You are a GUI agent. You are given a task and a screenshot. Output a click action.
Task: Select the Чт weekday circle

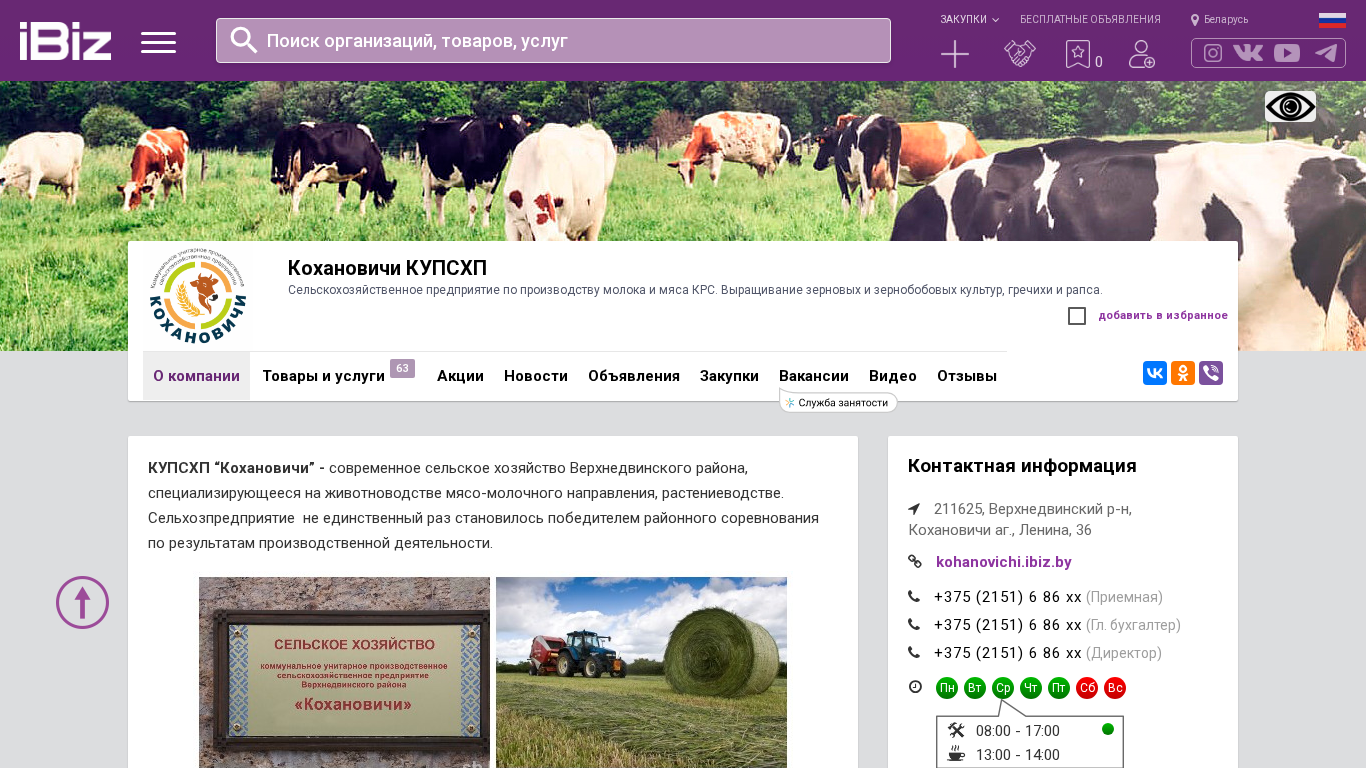tap(1031, 688)
